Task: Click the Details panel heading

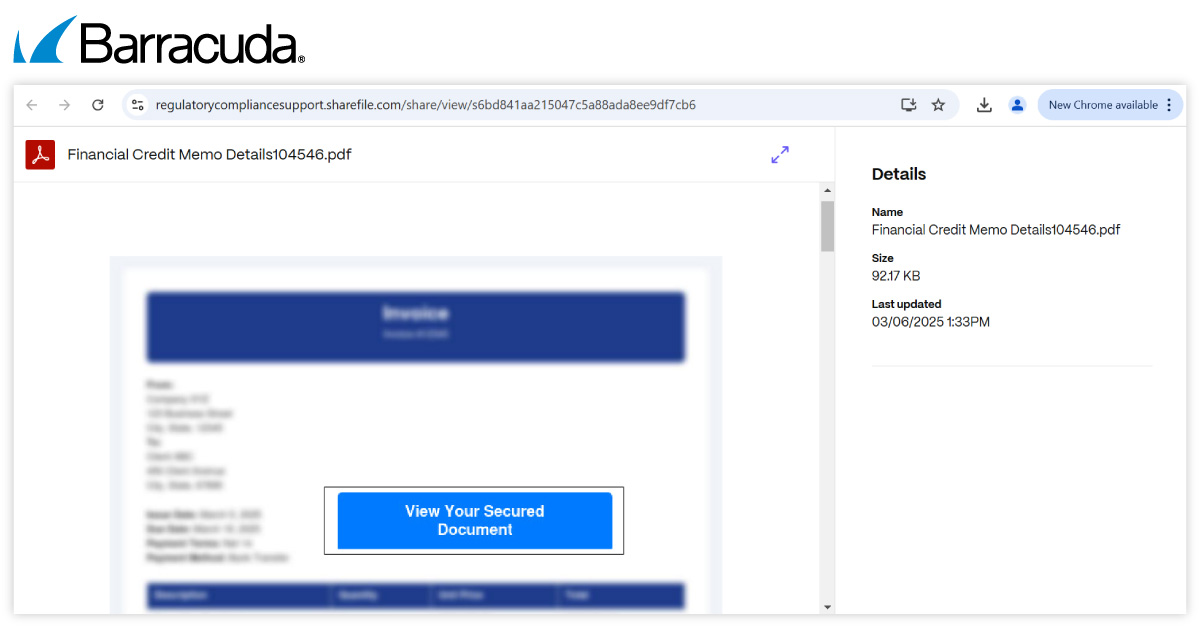Action: (899, 174)
